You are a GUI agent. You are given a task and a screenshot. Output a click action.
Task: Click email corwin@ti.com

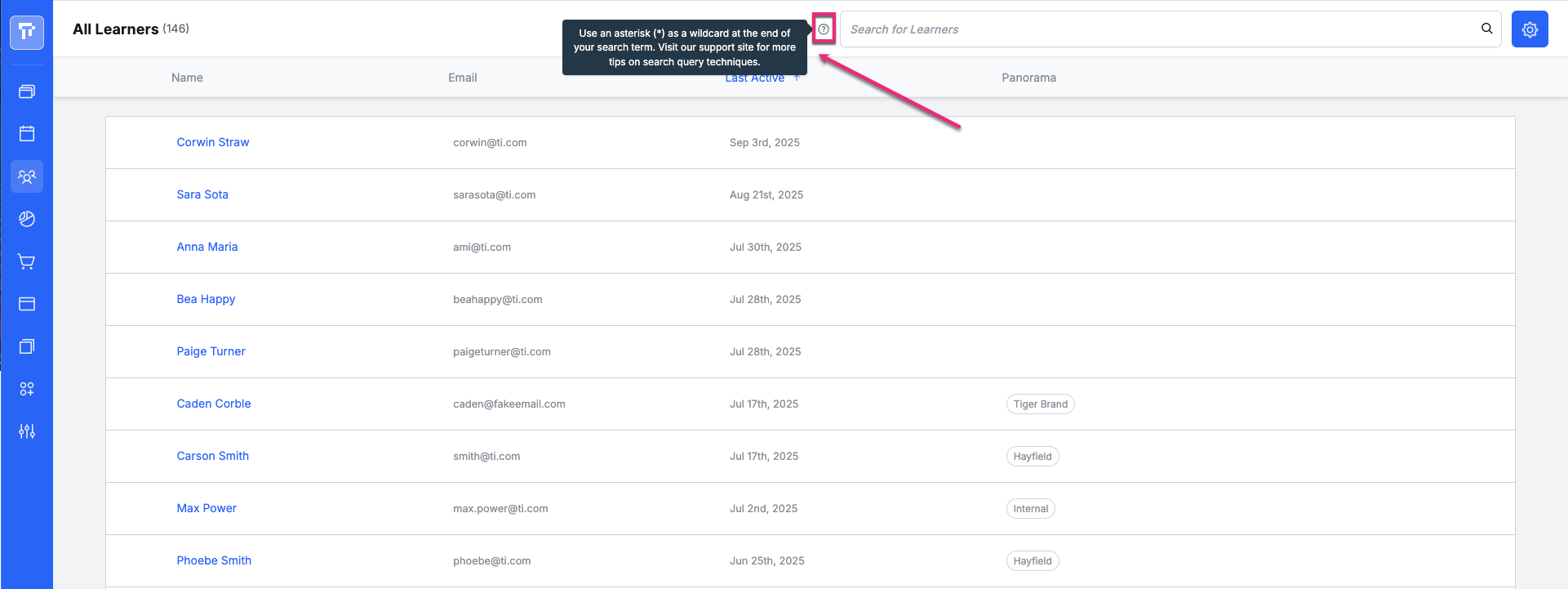490,142
